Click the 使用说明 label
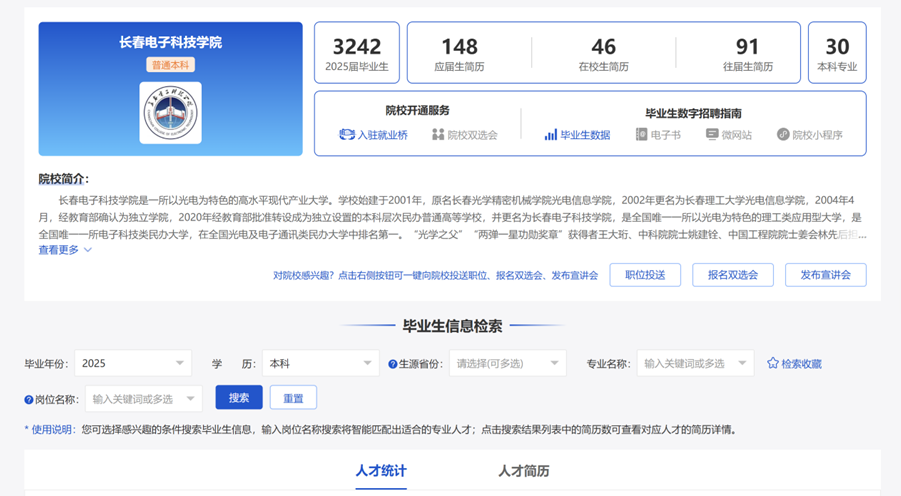Image resolution: width=901 pixels, height=496 pixels. 51,429
